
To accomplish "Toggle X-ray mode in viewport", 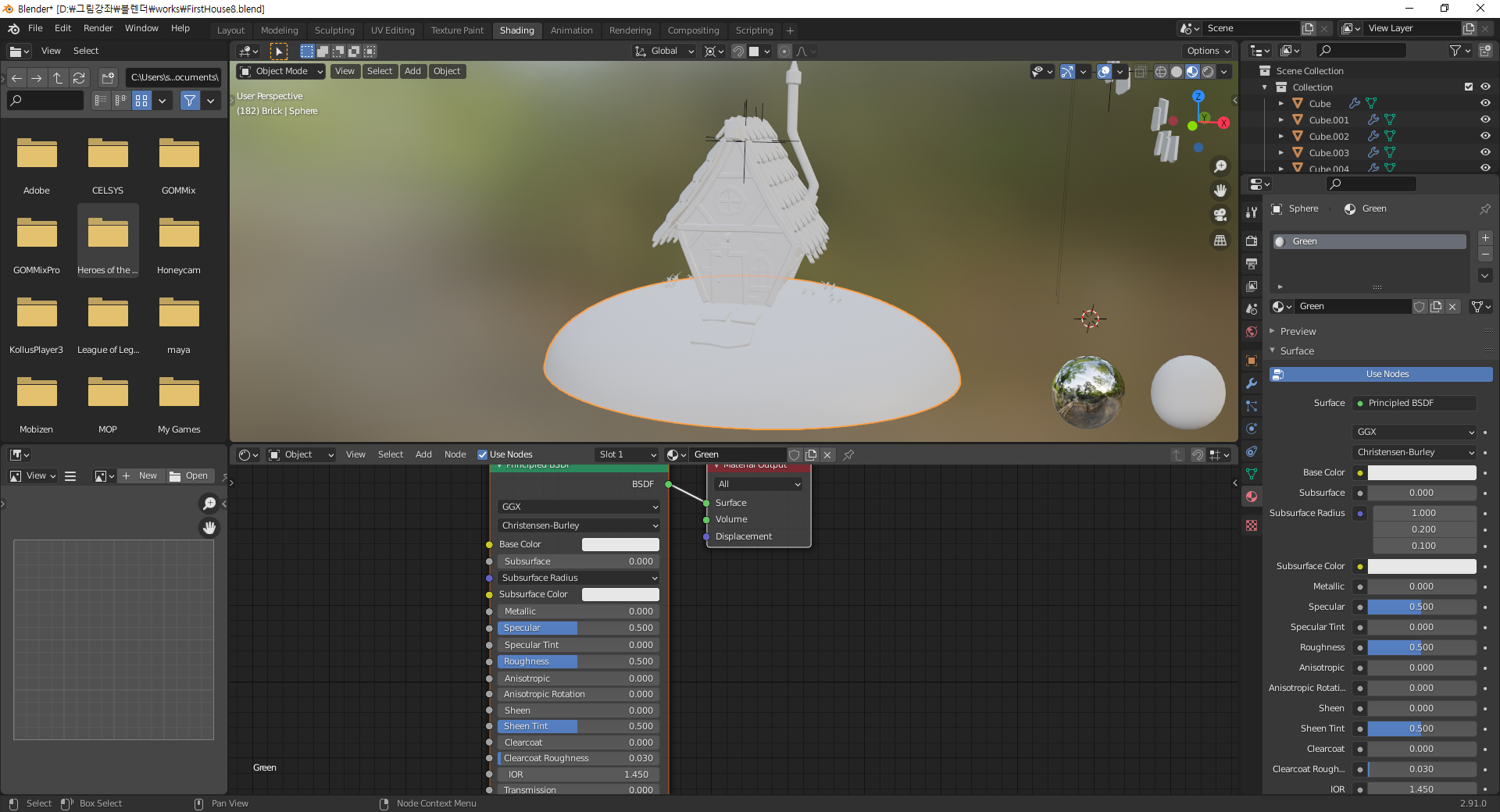I will click(x=1141, y=72).
